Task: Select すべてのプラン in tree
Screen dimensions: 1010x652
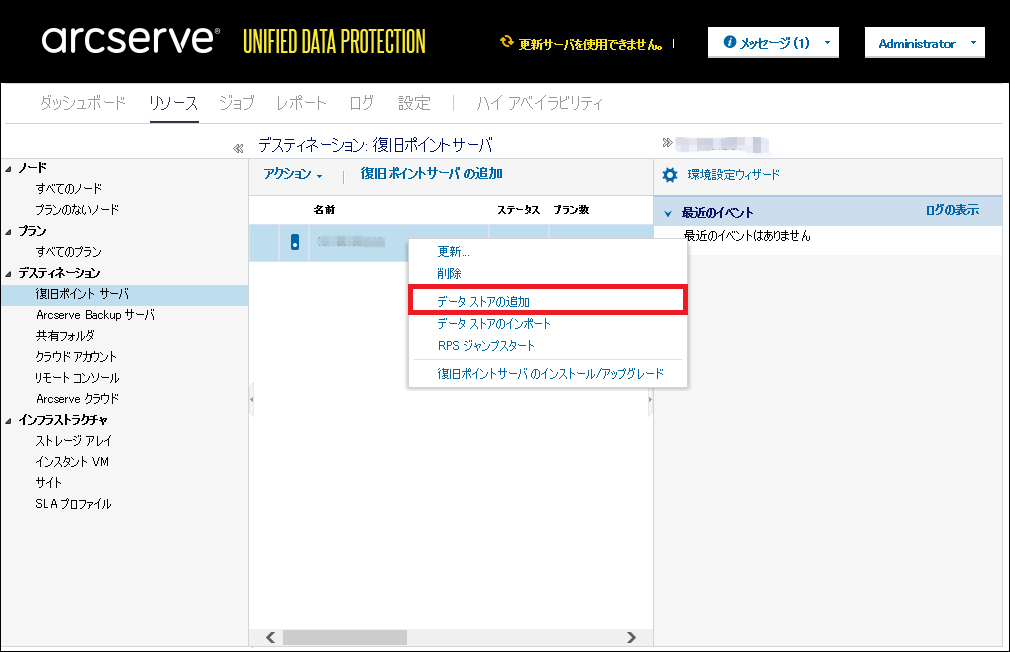Action: (69, 252)
